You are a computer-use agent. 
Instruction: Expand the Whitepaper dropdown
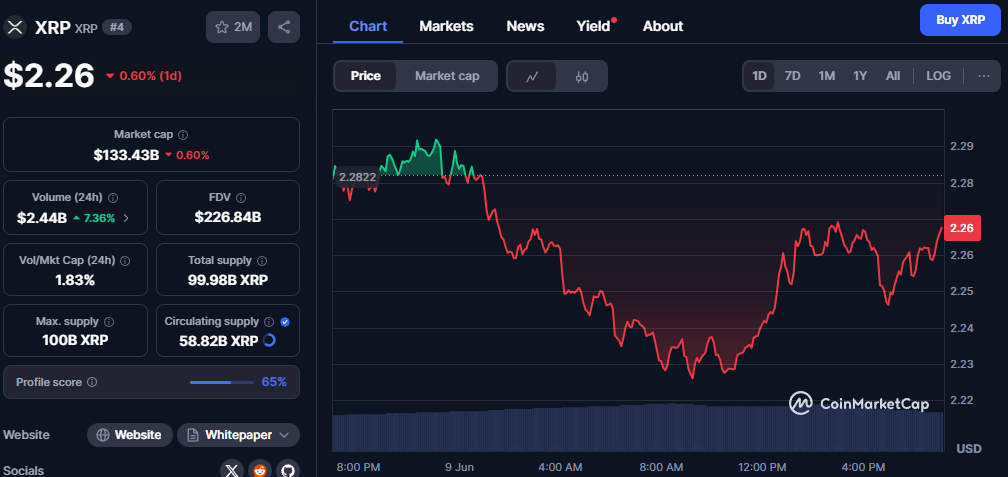pos(238,435)
